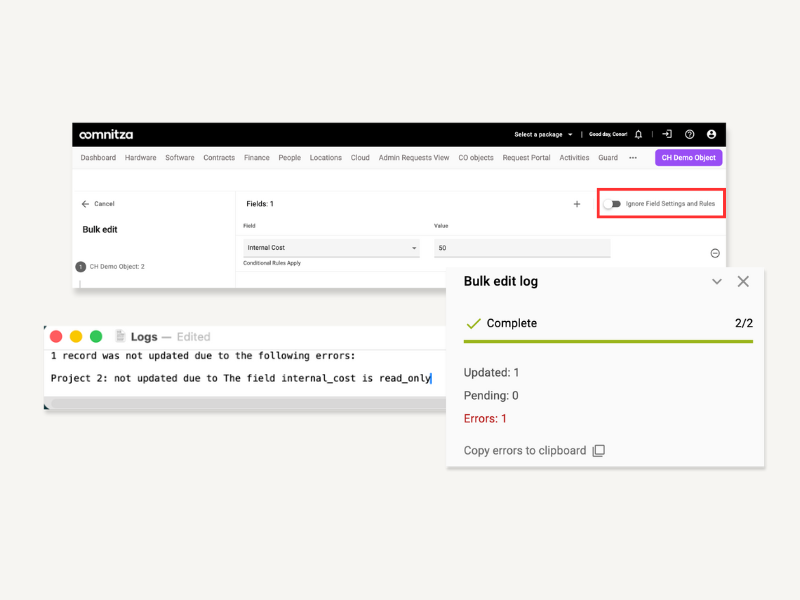Open the notifications bell
The height and width of the screenshot is (600, 800).
(638, 134)
